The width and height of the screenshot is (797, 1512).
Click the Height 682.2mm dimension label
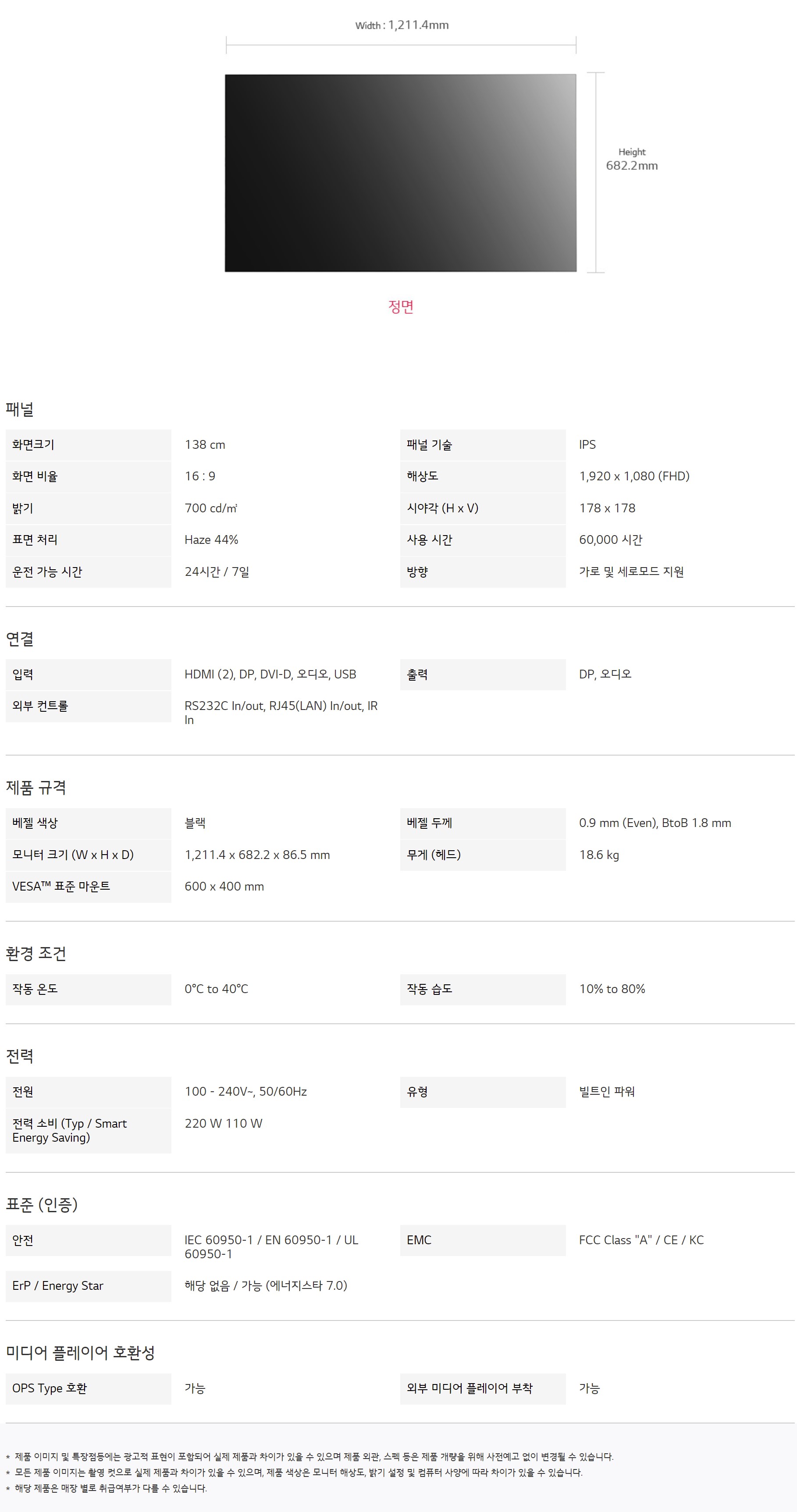631,160
